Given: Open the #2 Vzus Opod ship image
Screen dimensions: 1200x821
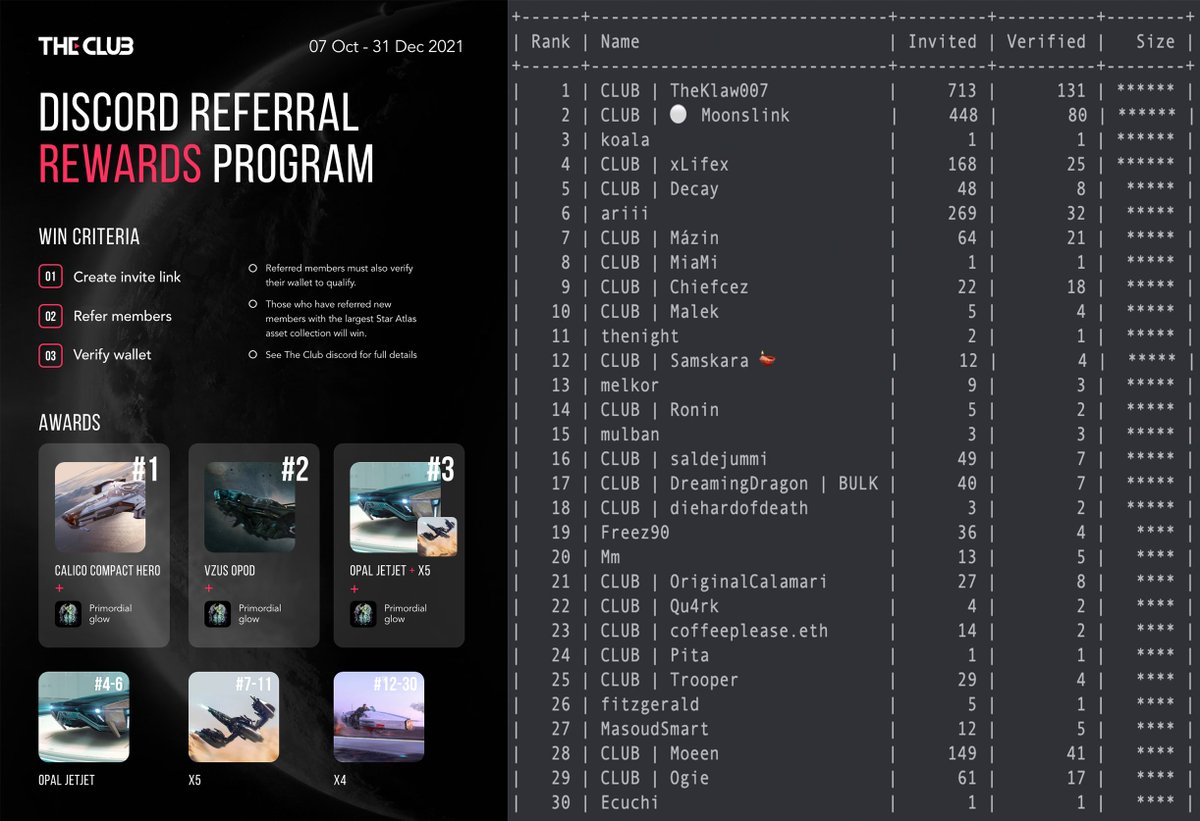Looking at the screenshot, I should coord(250,507).
